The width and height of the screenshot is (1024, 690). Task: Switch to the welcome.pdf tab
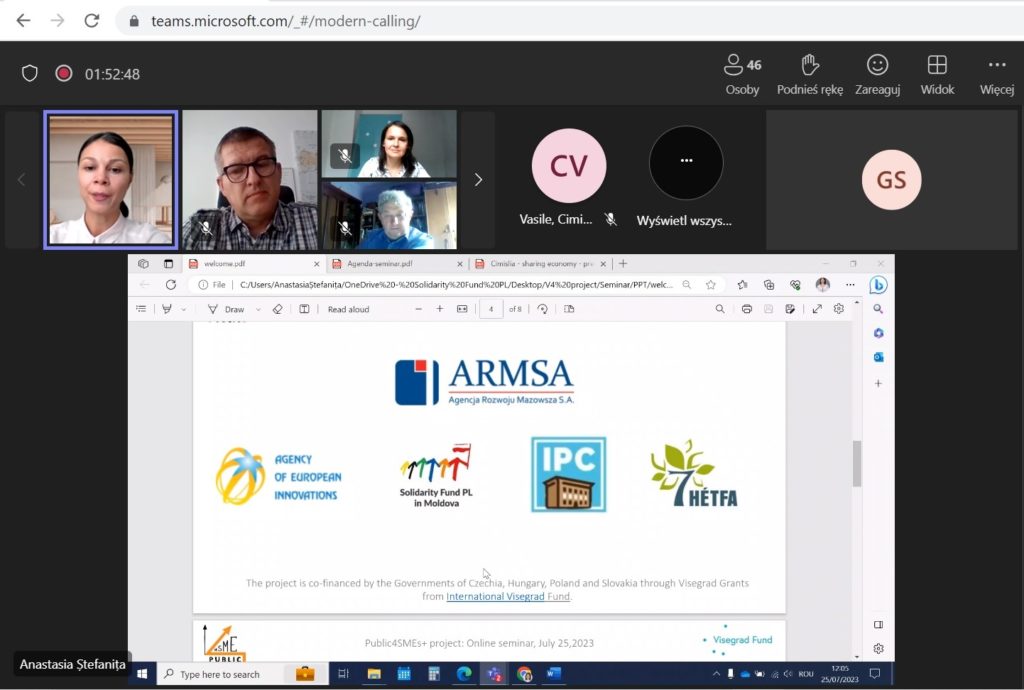[x=253, y=264]
